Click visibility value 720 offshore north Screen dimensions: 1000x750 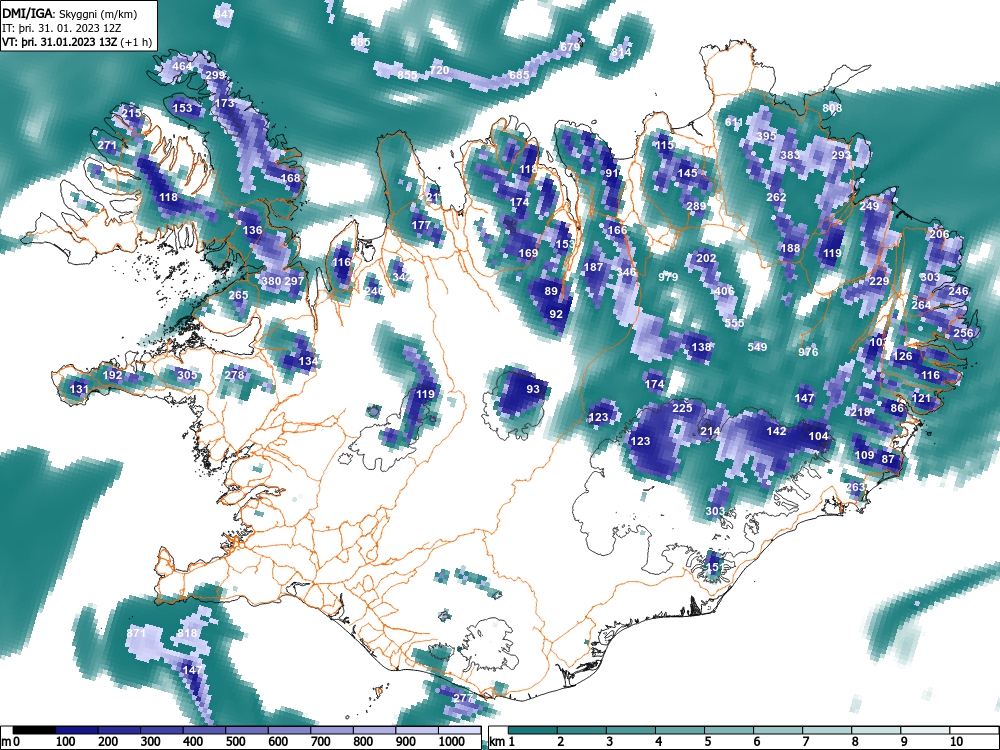pos(439,70)
